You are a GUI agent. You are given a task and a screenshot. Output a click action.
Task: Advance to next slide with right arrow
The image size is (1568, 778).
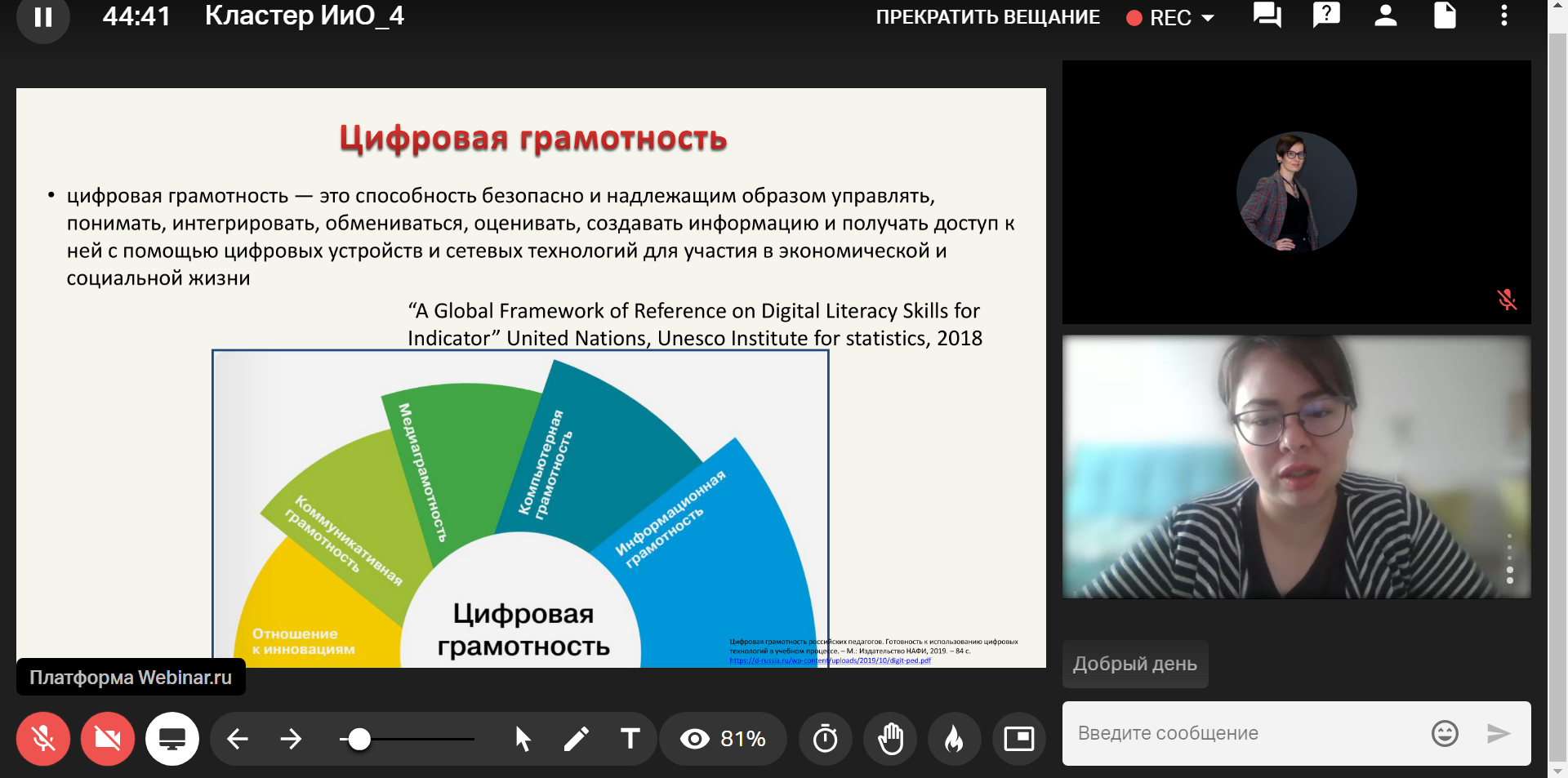291,739
